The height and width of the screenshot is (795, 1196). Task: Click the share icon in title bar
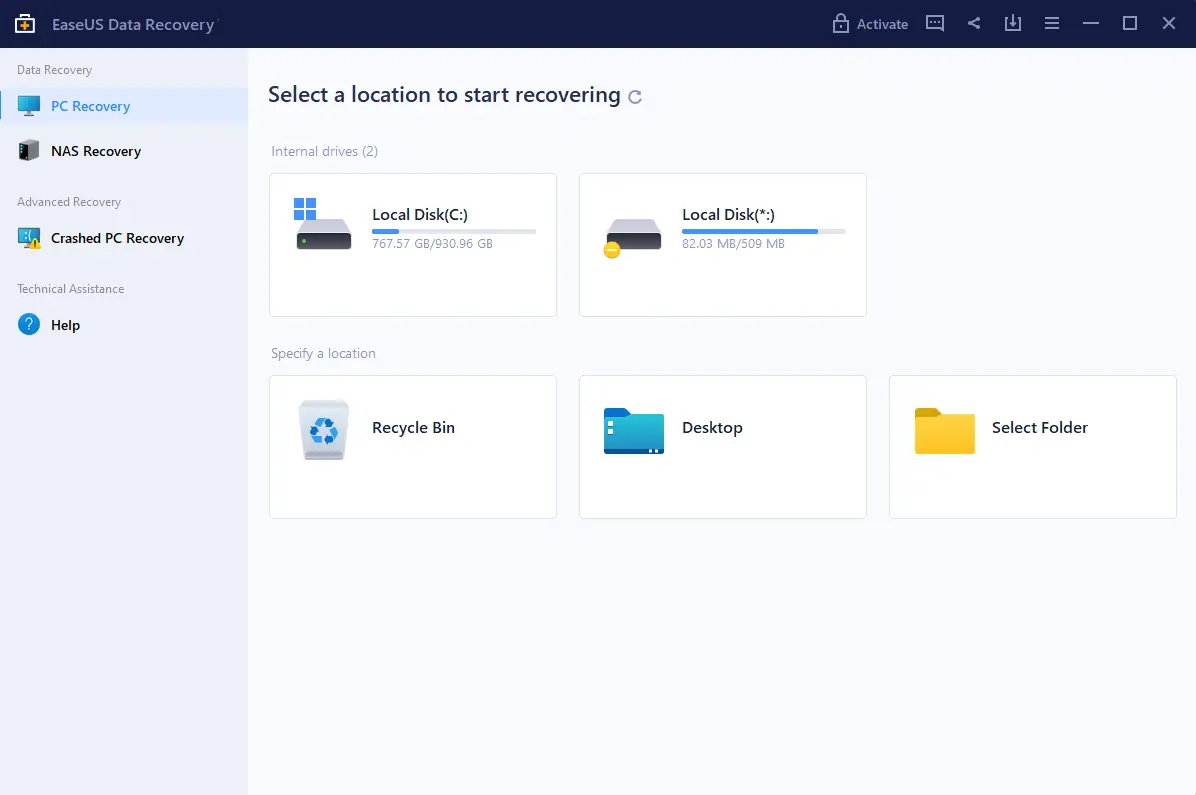(974, 23)
